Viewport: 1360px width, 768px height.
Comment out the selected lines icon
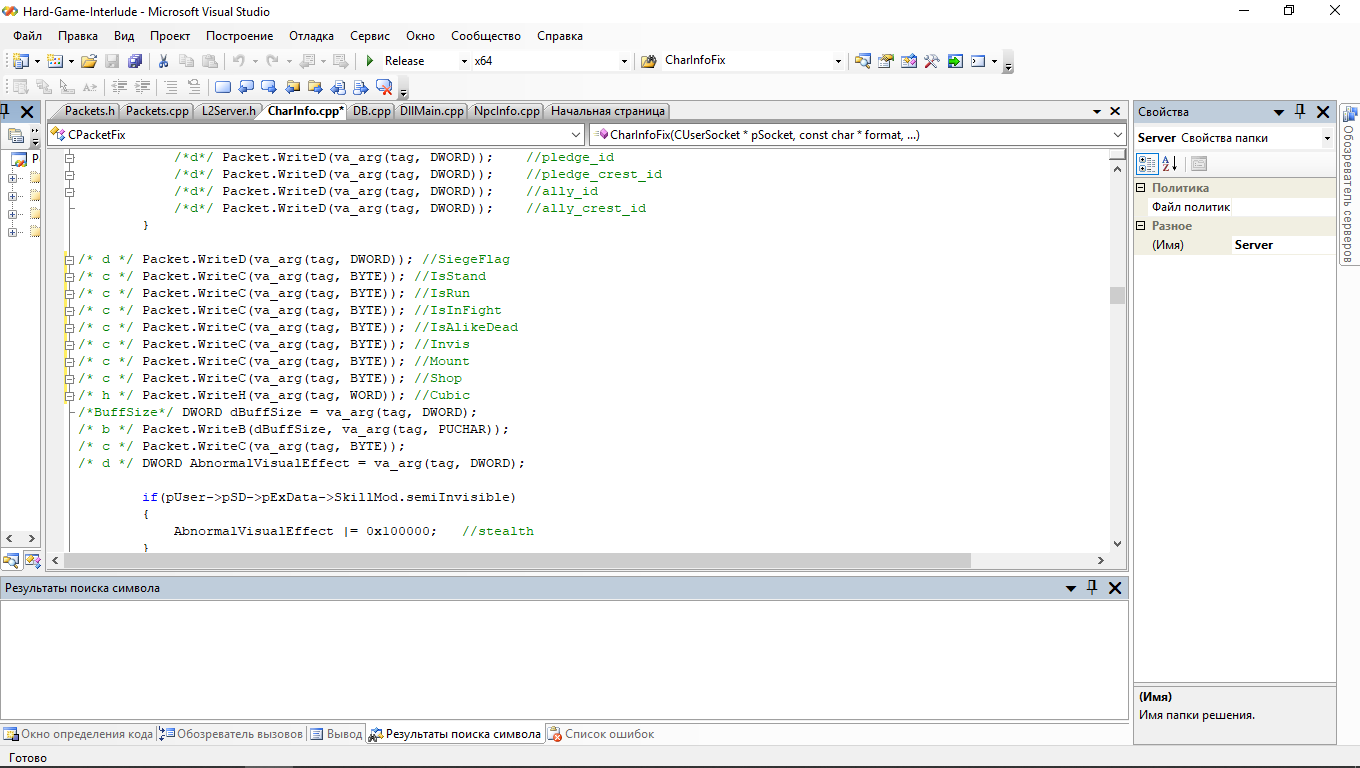[x=172, y=87]
